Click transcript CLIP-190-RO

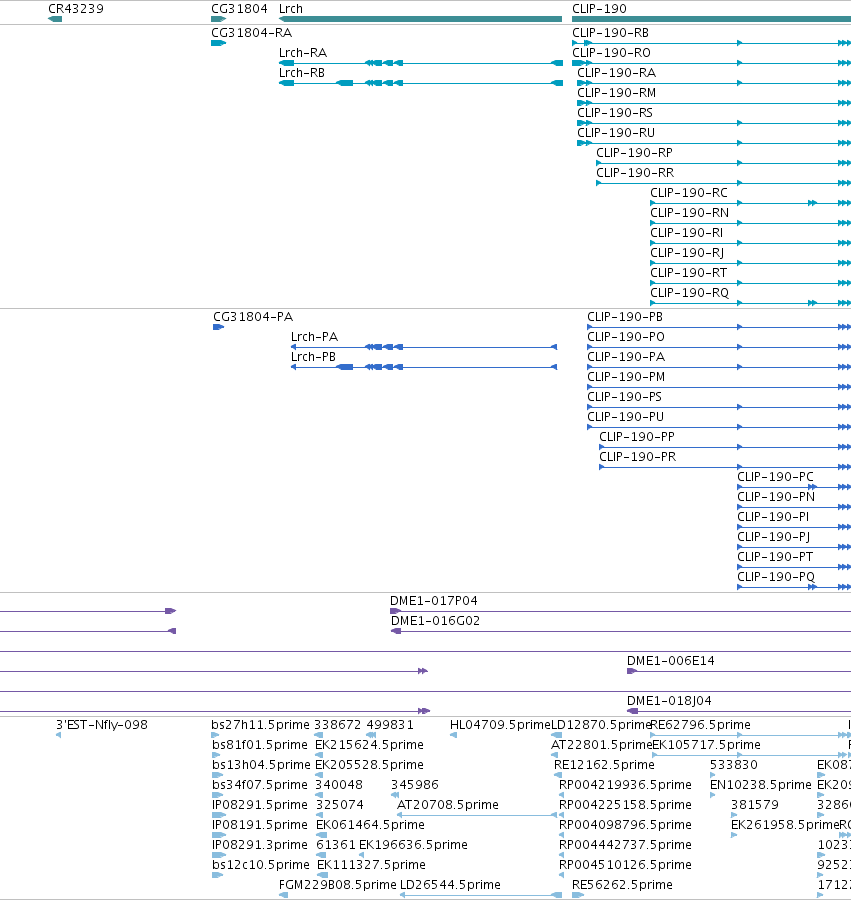(611, 53)
